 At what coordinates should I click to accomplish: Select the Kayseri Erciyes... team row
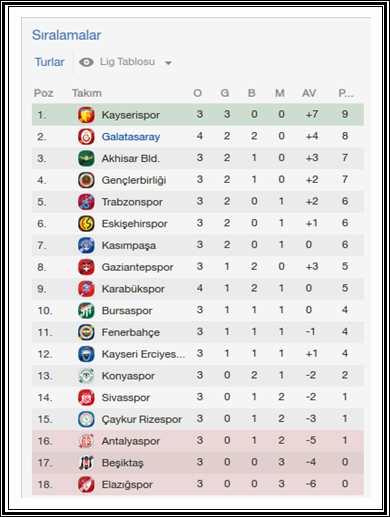[198, 354]
